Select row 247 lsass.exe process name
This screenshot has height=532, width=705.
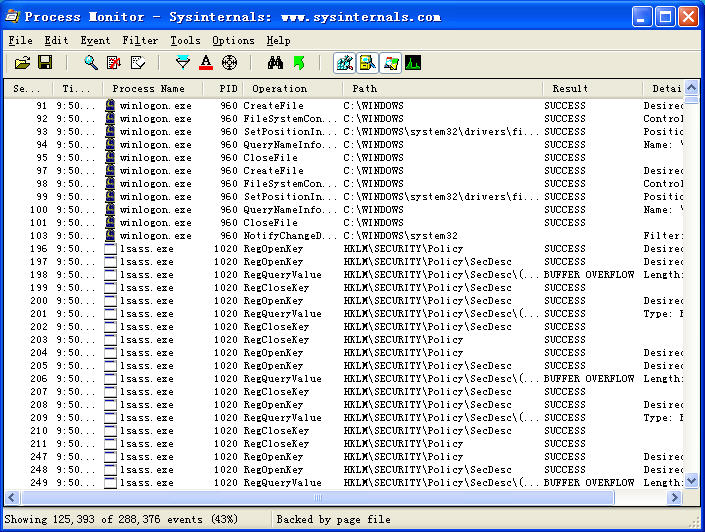point(147,457)
